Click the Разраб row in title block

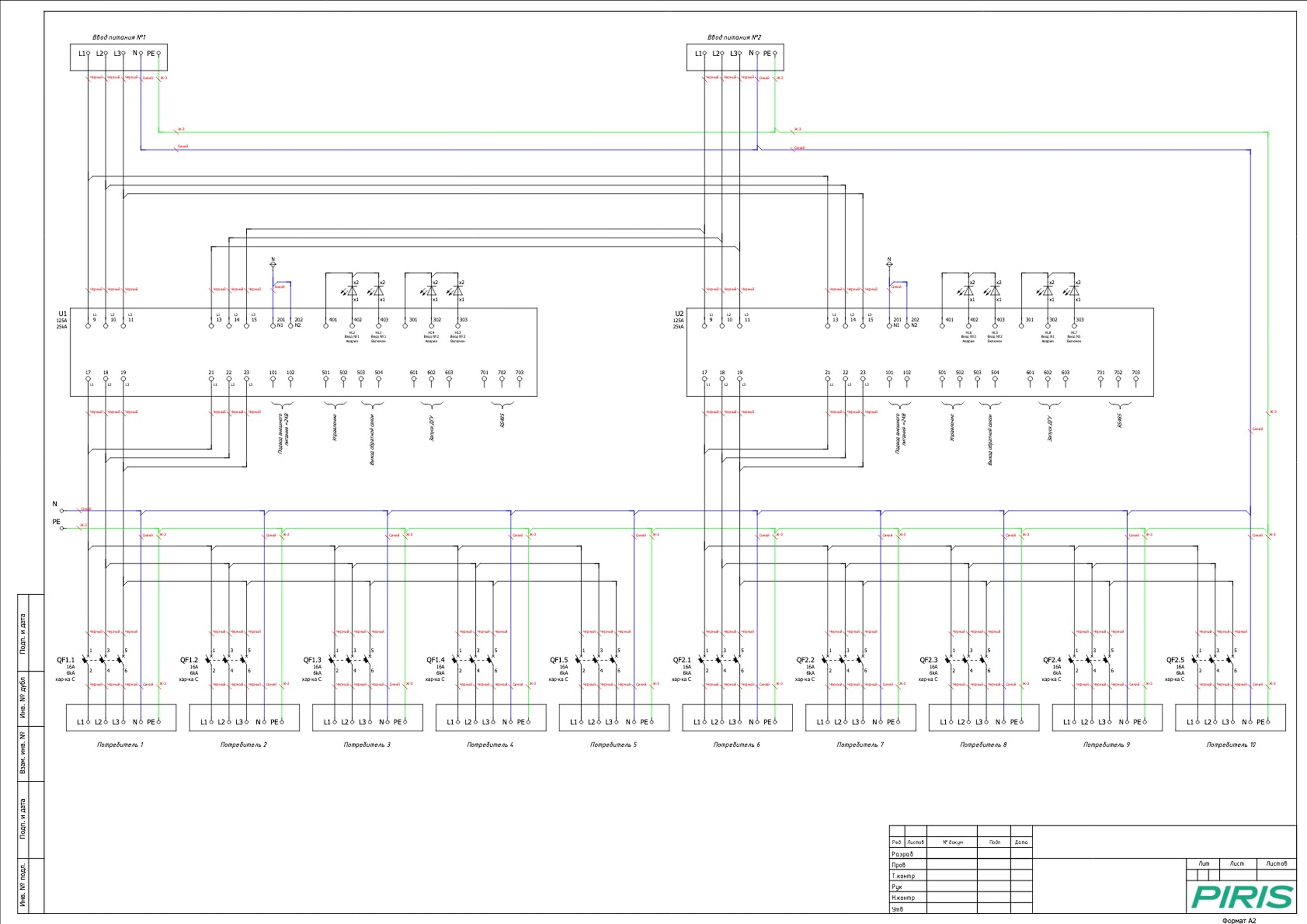902,854
